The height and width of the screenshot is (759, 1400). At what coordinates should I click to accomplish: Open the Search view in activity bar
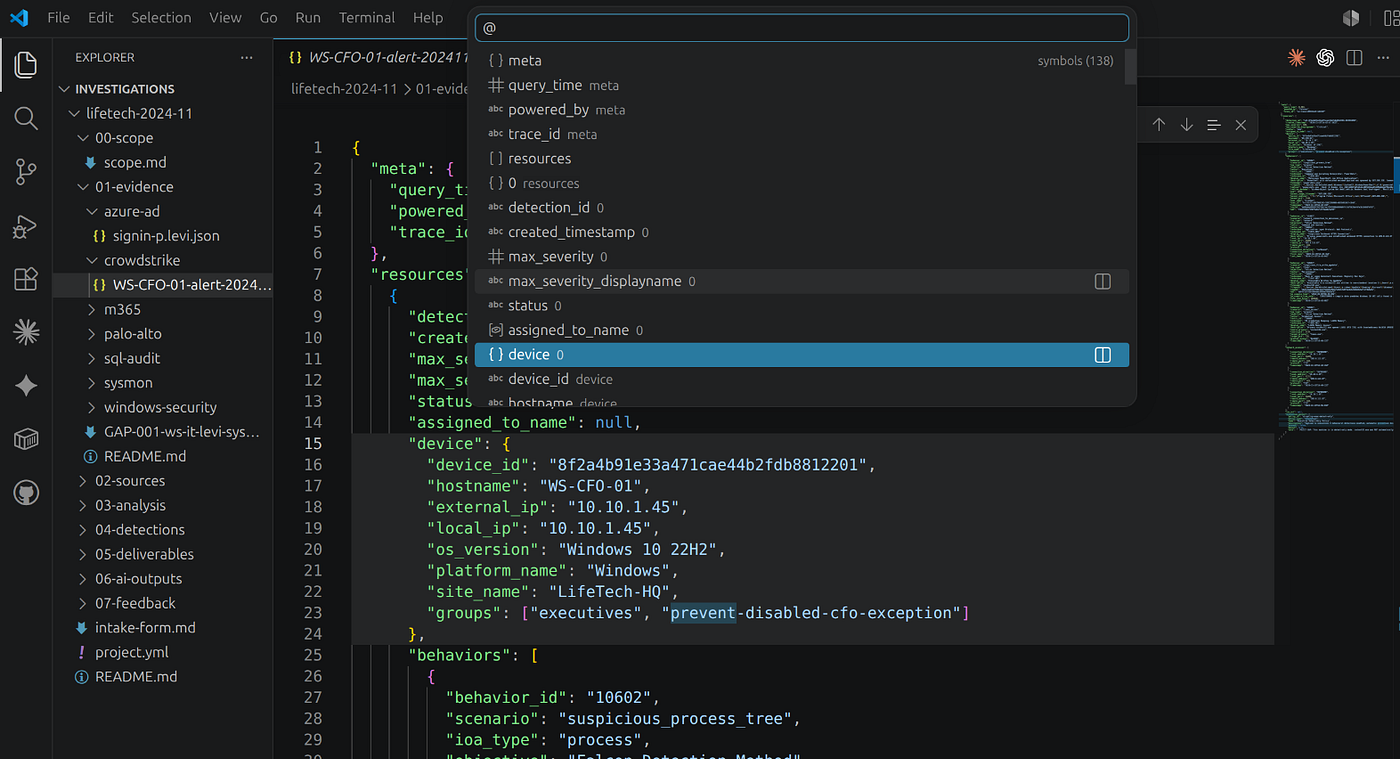[x=26, y=119]
